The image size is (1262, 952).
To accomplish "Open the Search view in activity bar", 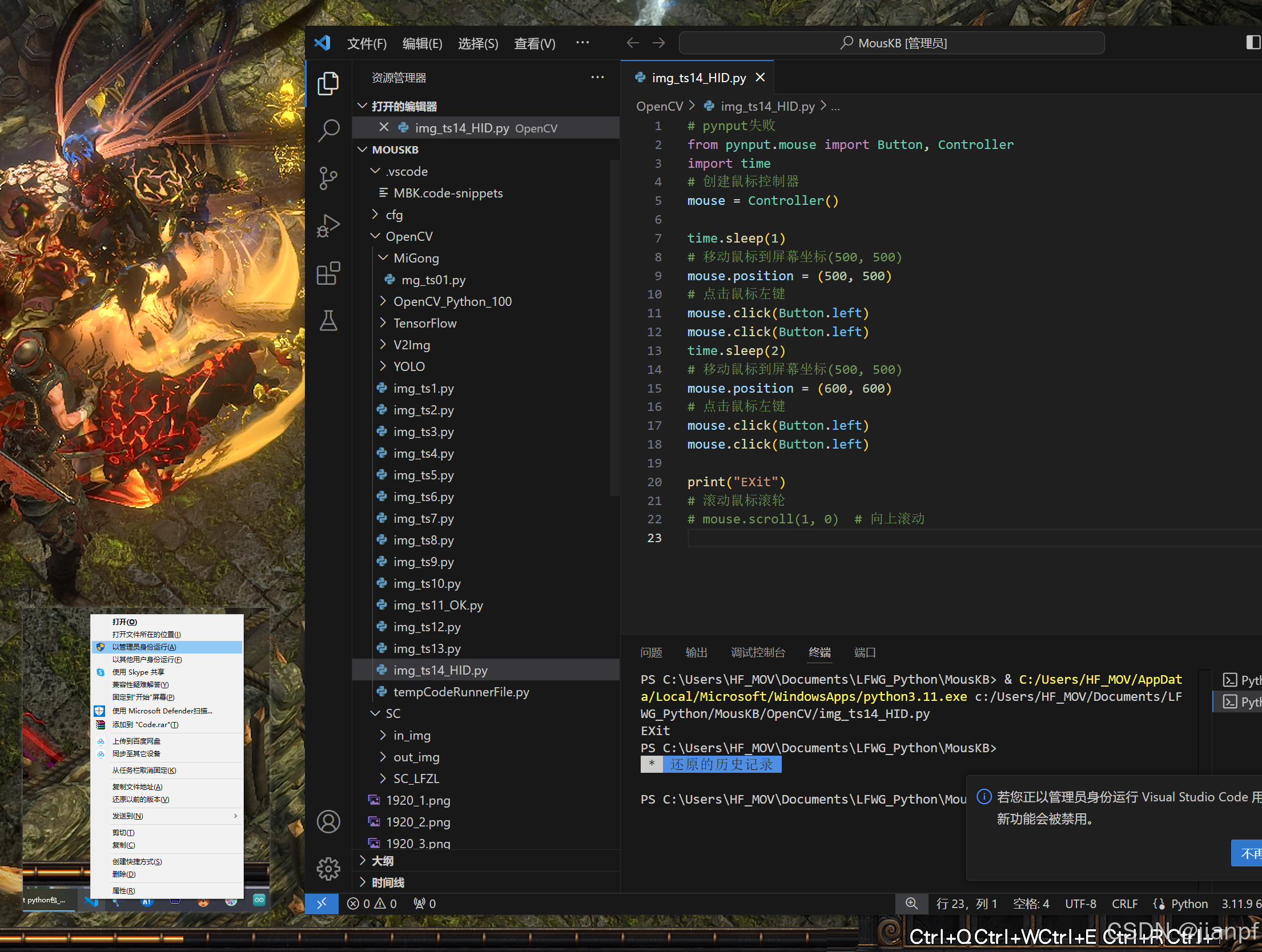I will click(x=328, y=131).
